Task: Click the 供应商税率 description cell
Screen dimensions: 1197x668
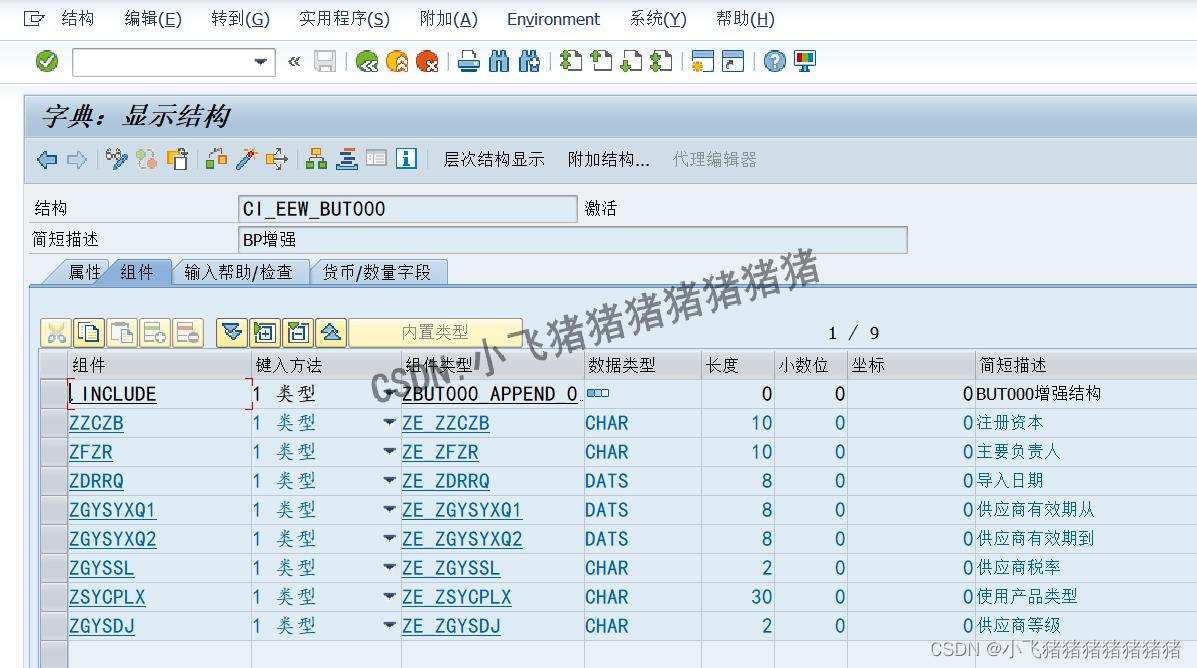Action: coord(1086,568)
